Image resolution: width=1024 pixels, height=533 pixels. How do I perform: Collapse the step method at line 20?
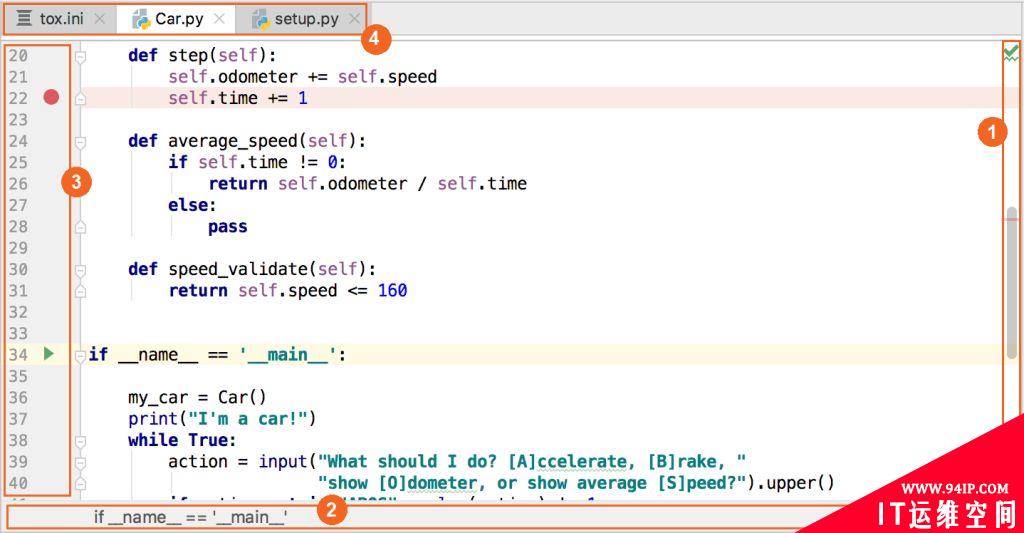pyautogui.click(x=80, y=57)
